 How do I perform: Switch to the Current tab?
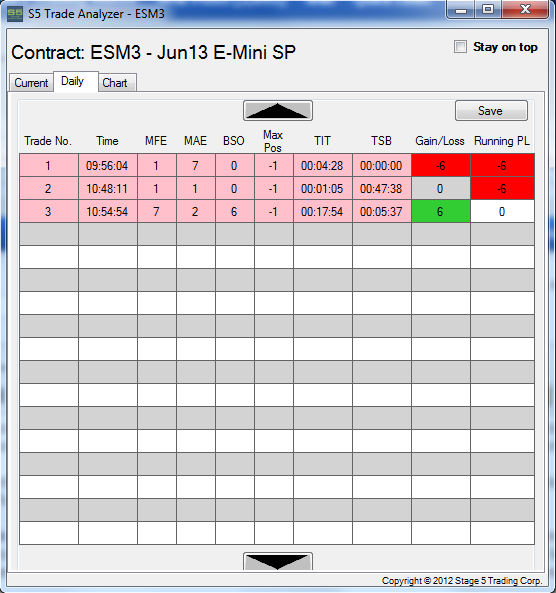31,82
